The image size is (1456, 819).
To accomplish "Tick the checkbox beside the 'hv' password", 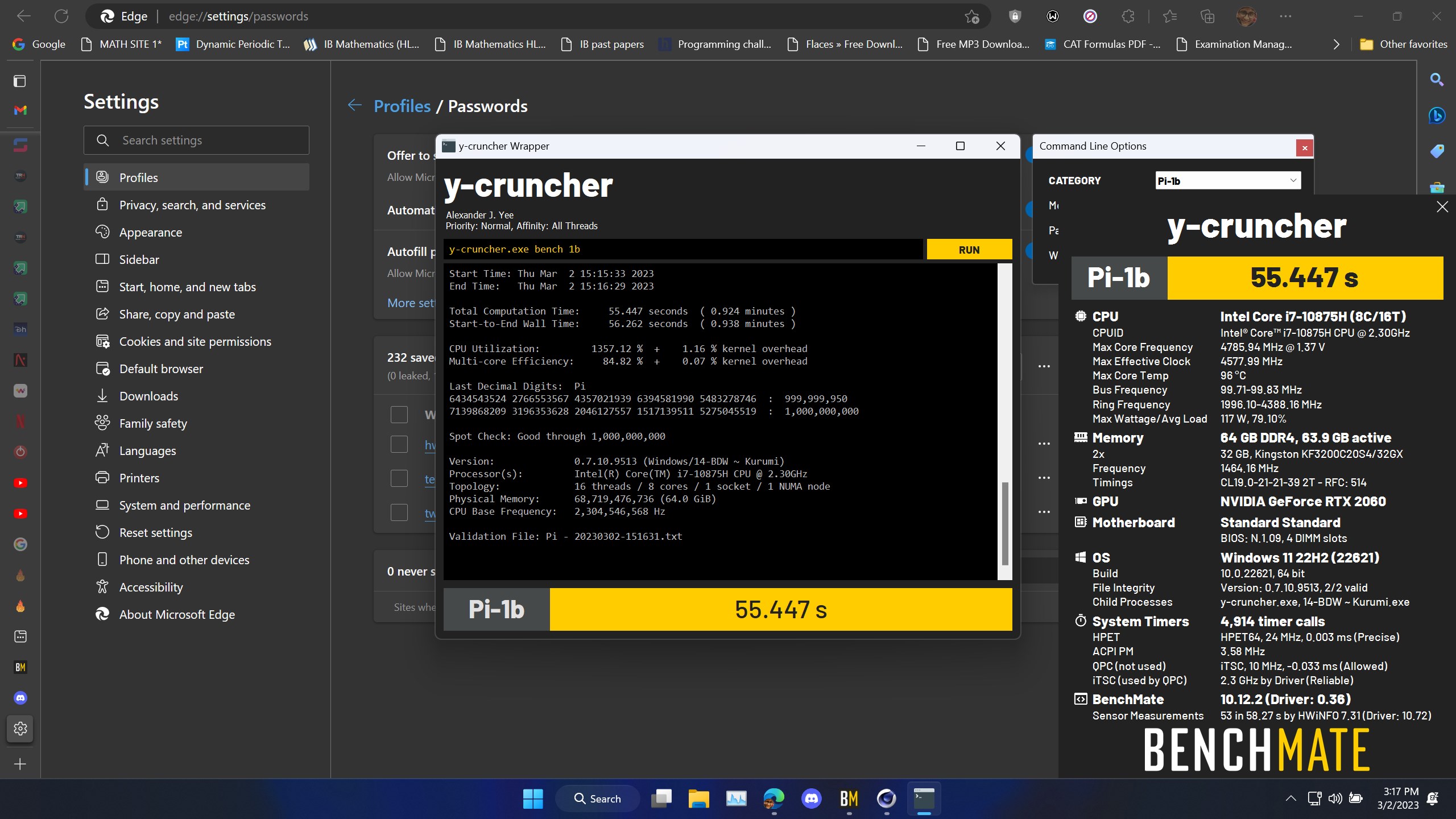I will pos(399,444).
